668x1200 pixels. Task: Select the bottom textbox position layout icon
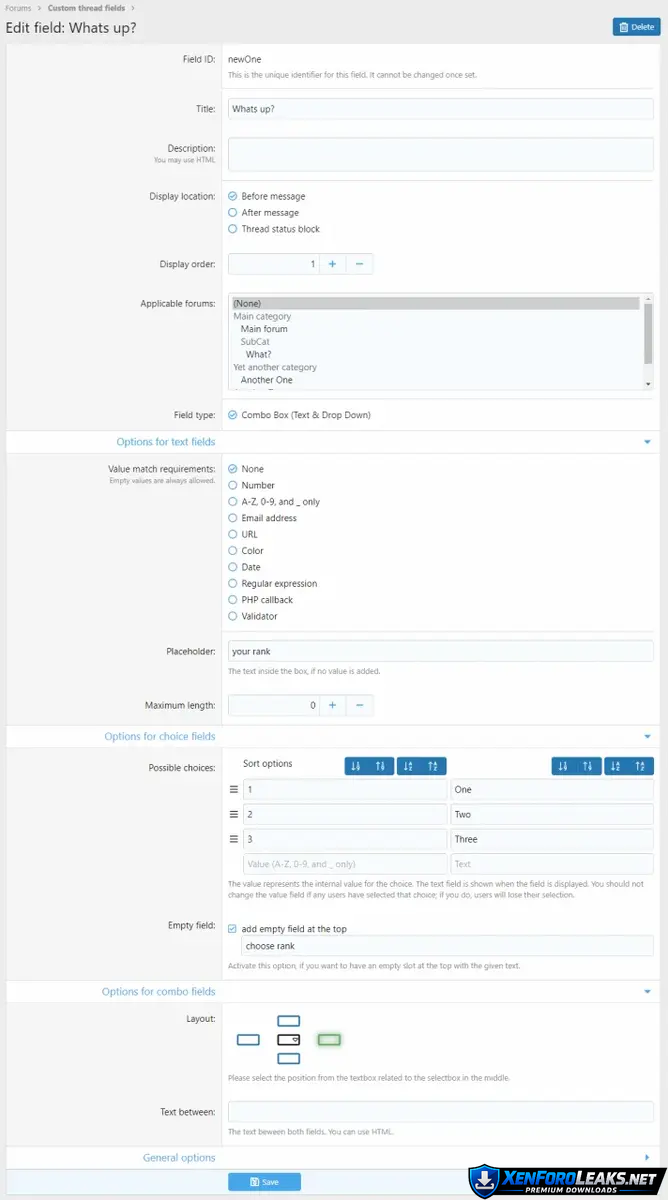click(x=288, y=1059)
